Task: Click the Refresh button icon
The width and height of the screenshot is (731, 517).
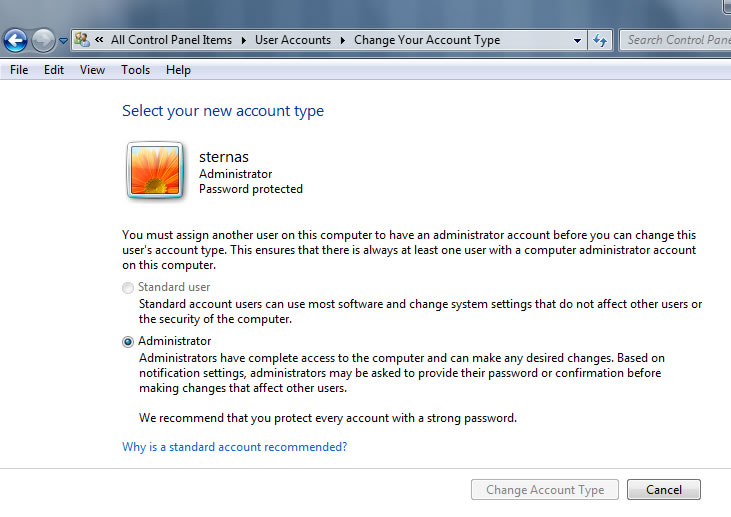Action: pyautogui.click(x=600, y=41)
